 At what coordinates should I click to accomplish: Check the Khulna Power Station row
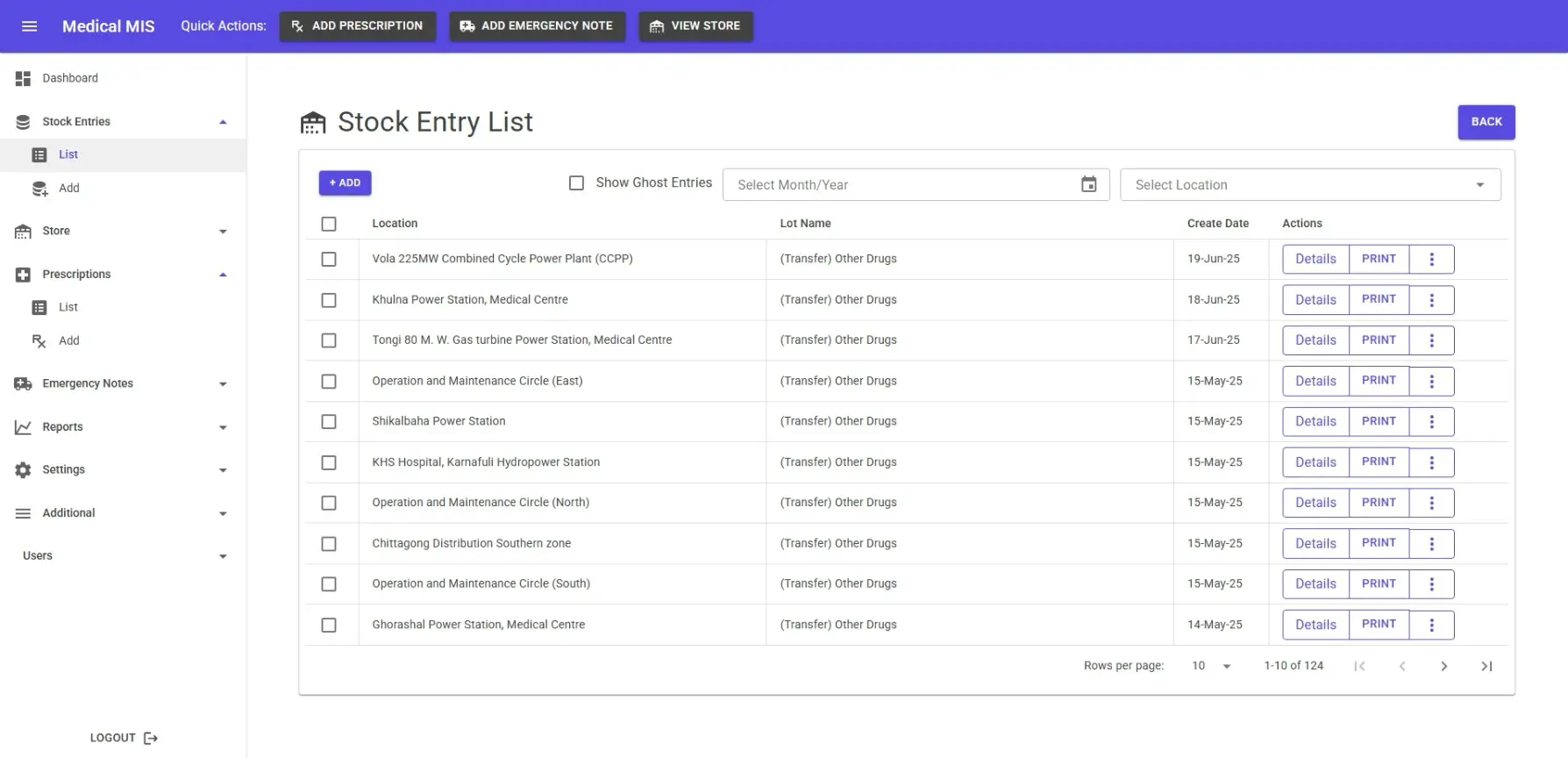(329, 300)
